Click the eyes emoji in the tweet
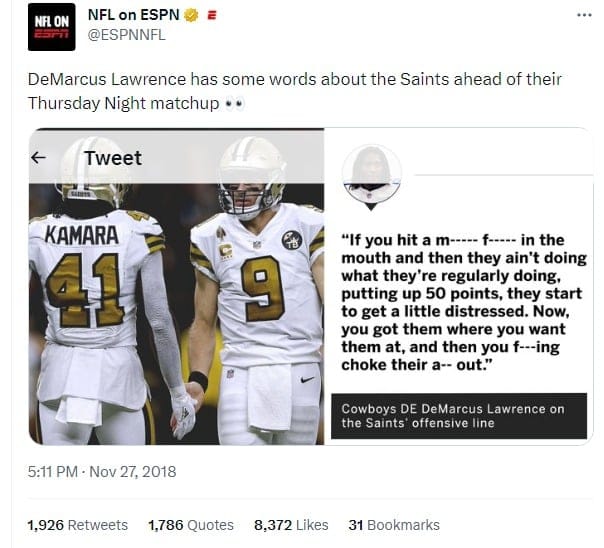The width and height of the screenshot is (604, 548). point(235,104)
